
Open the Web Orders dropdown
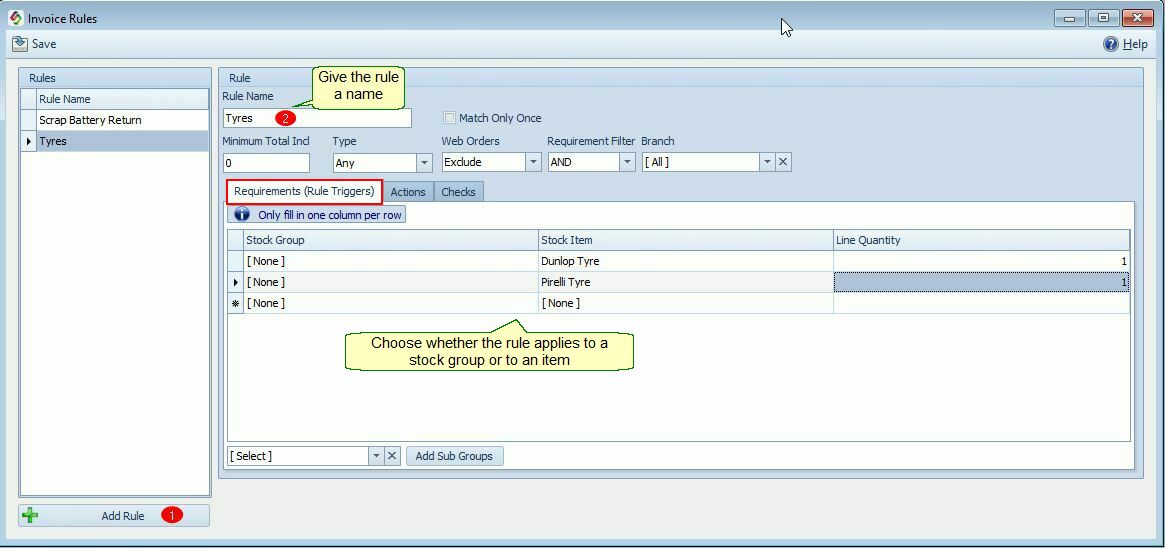point(533,162)
